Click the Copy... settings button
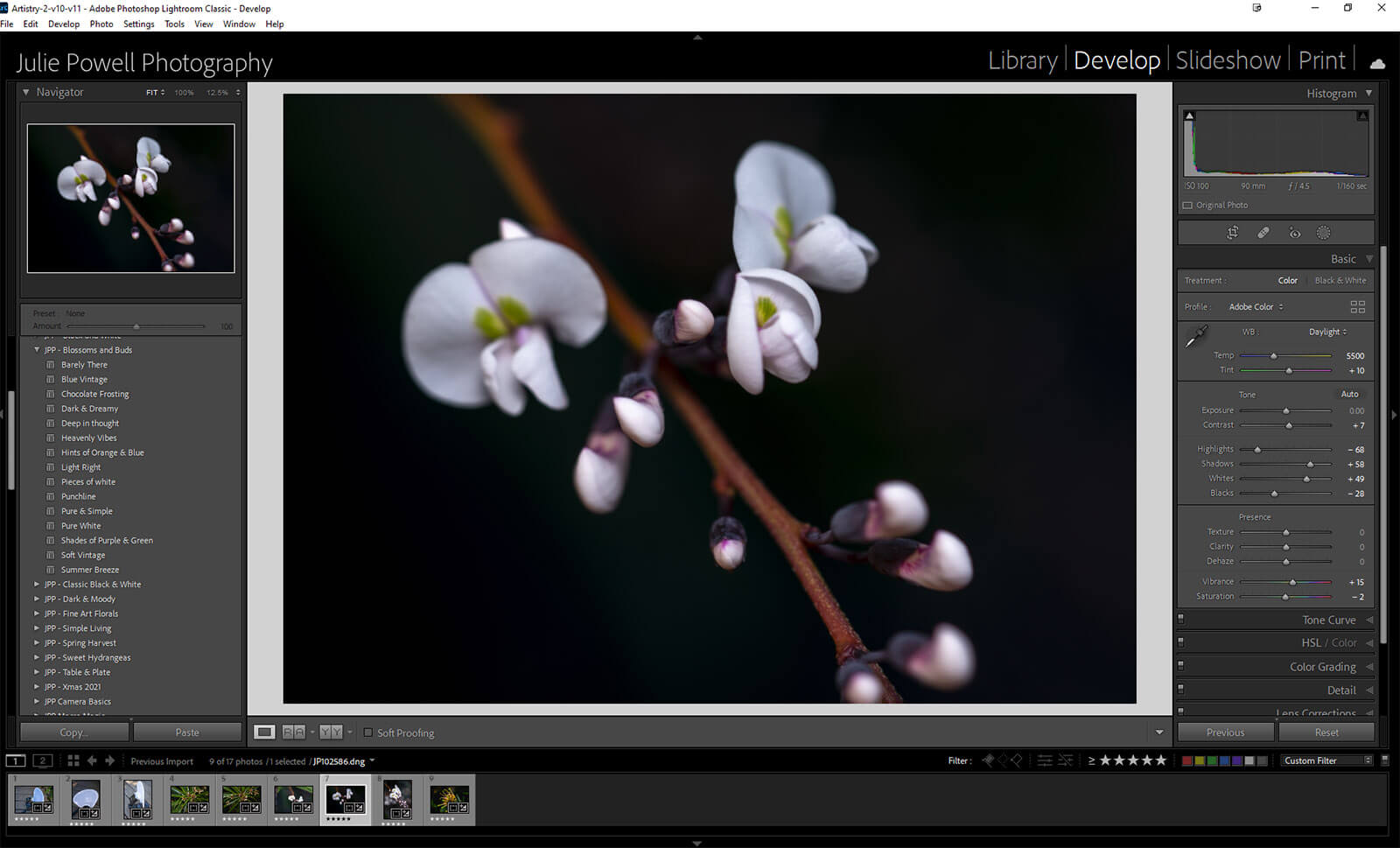 point(74,732)
